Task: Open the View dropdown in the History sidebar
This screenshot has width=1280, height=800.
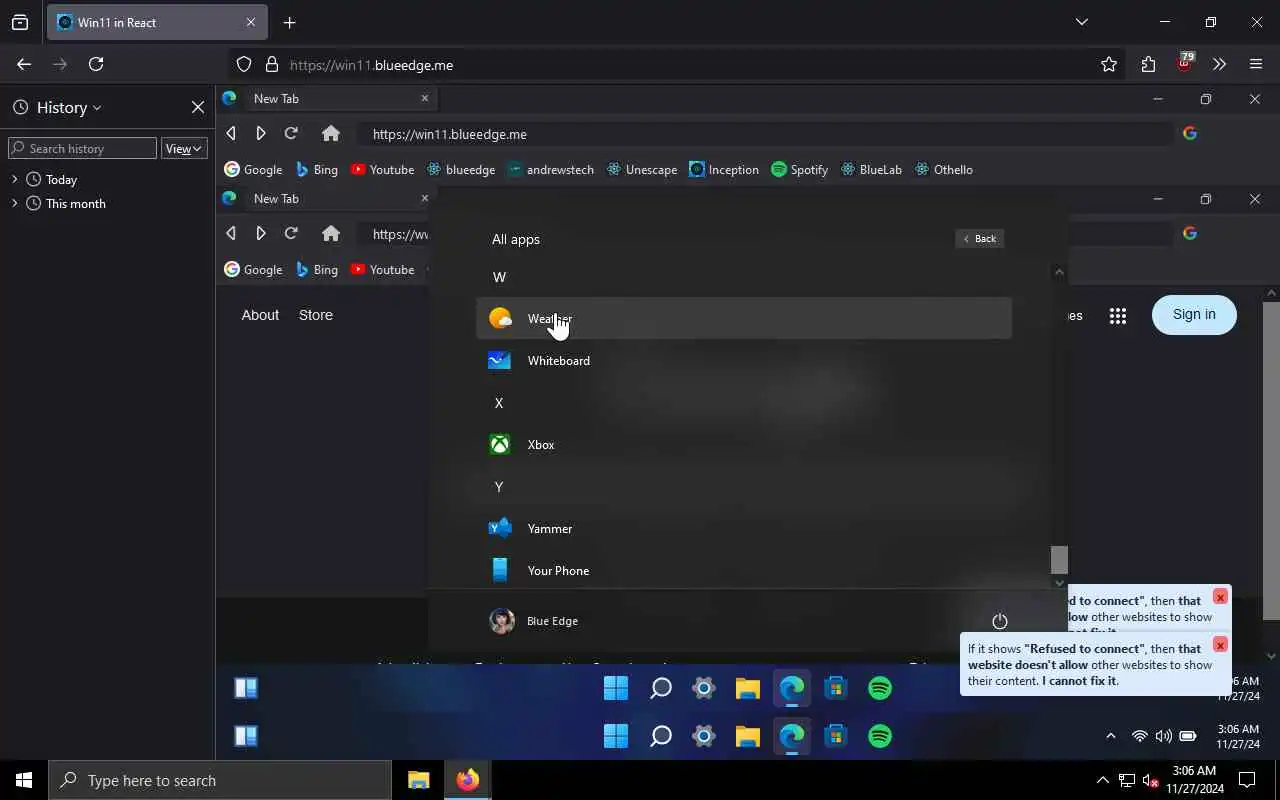Action: pyautogui.click(x=184, y=148)
